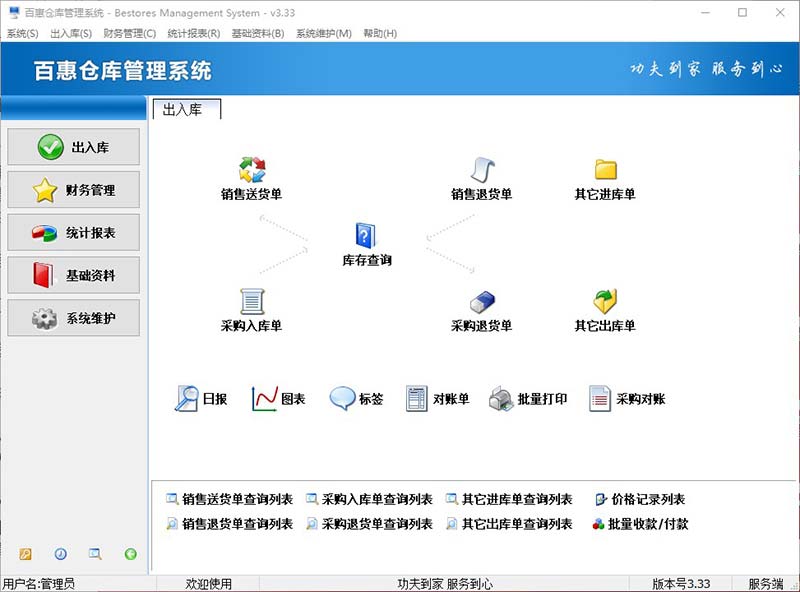Click the red book icon for 基础资料
800x592 pixels.
coord(43,276)
